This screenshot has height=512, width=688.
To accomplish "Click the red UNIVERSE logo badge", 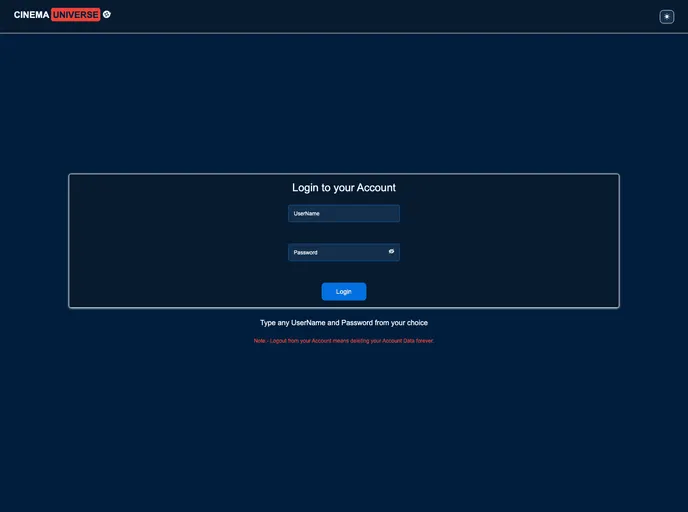I will (76, 15).
